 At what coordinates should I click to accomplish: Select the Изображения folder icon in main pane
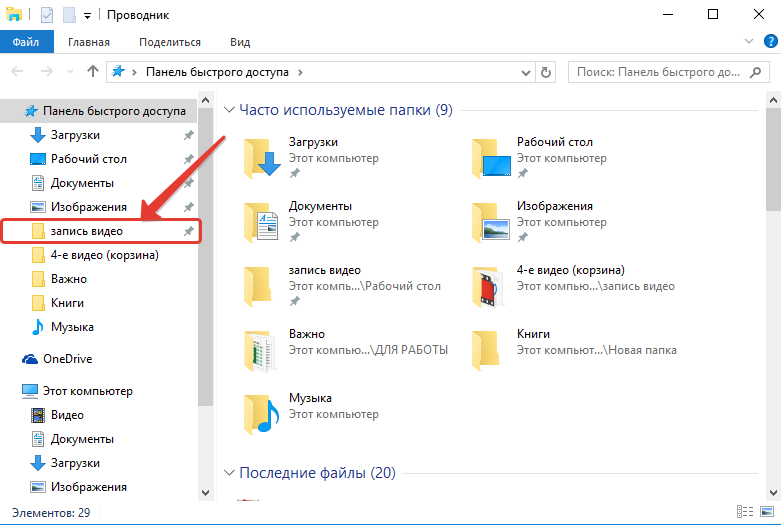click(491, 222)
